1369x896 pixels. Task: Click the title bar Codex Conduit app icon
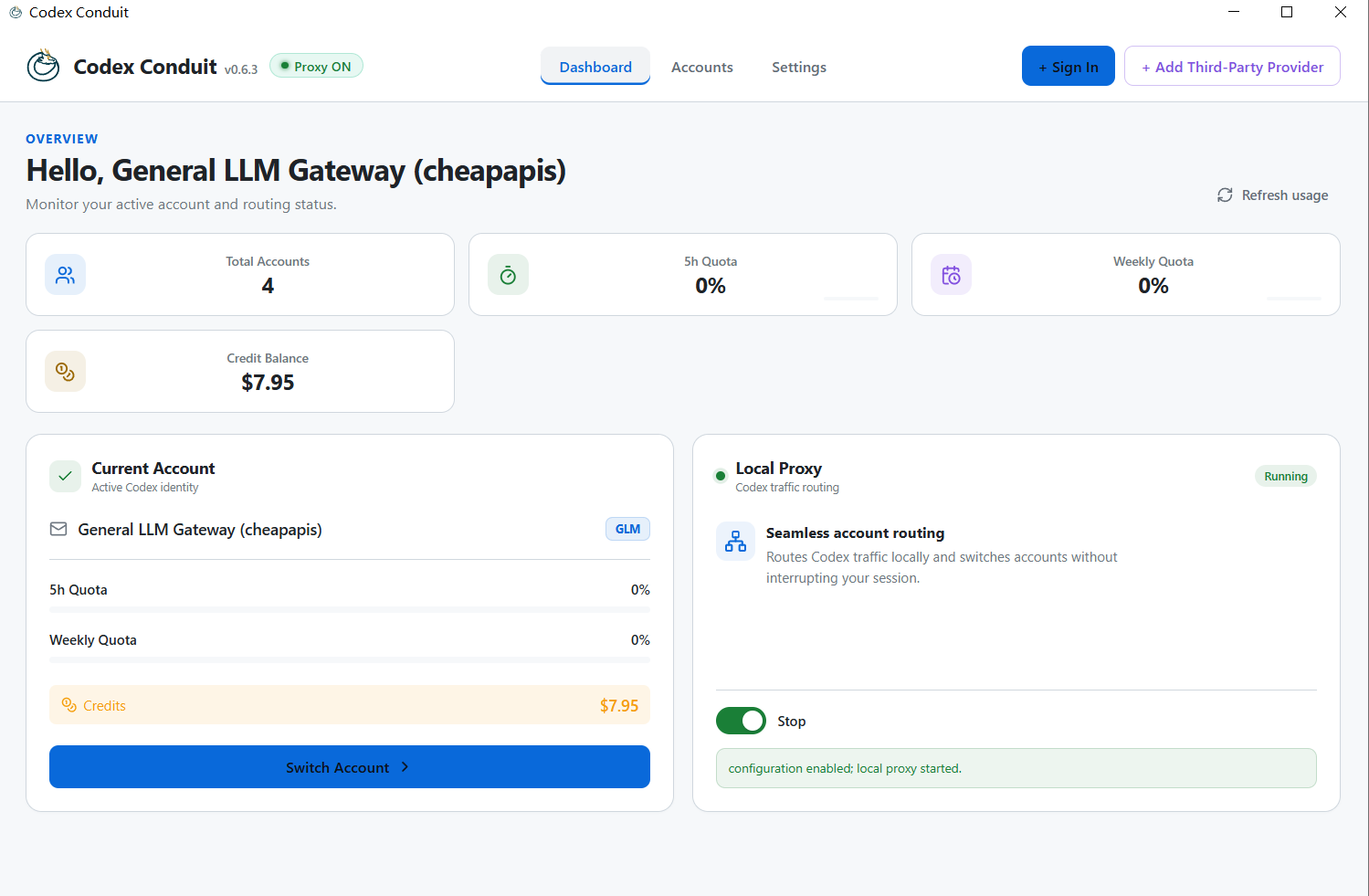(15, 13)
